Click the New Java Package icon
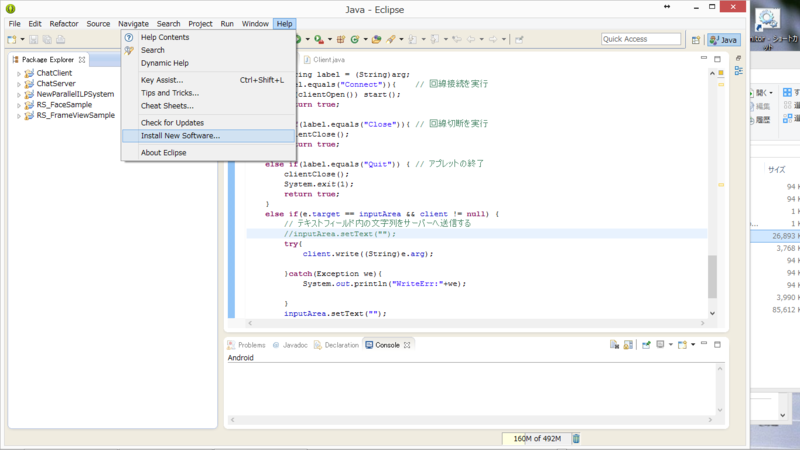Viewport: 800px width, 450px height. (x=341, y=39)
